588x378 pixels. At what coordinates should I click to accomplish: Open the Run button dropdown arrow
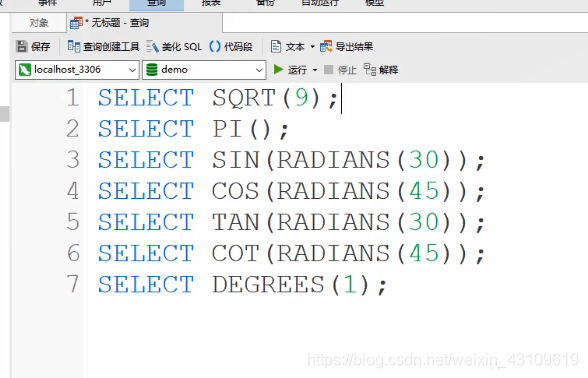315,70
